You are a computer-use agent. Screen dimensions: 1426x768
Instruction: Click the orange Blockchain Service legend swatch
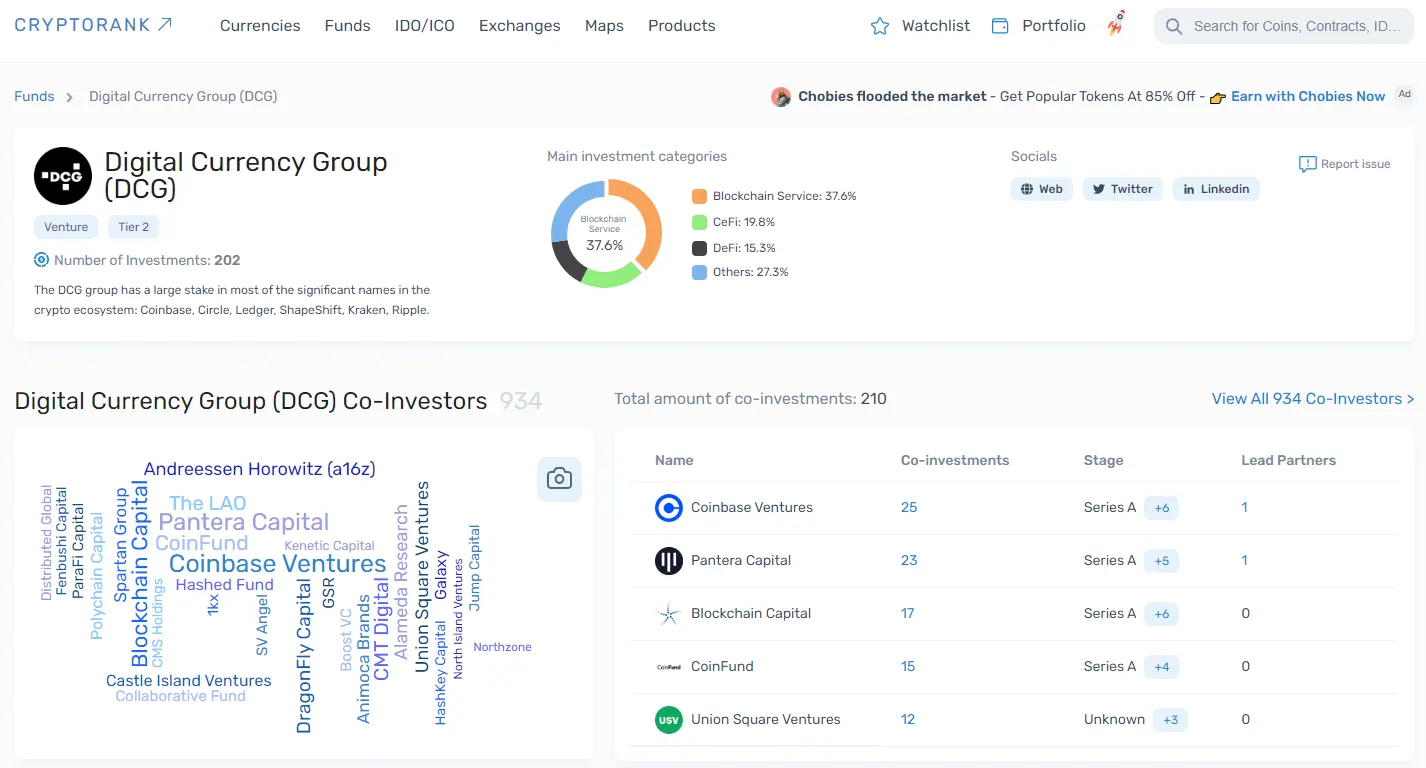[x=699, y=196]
